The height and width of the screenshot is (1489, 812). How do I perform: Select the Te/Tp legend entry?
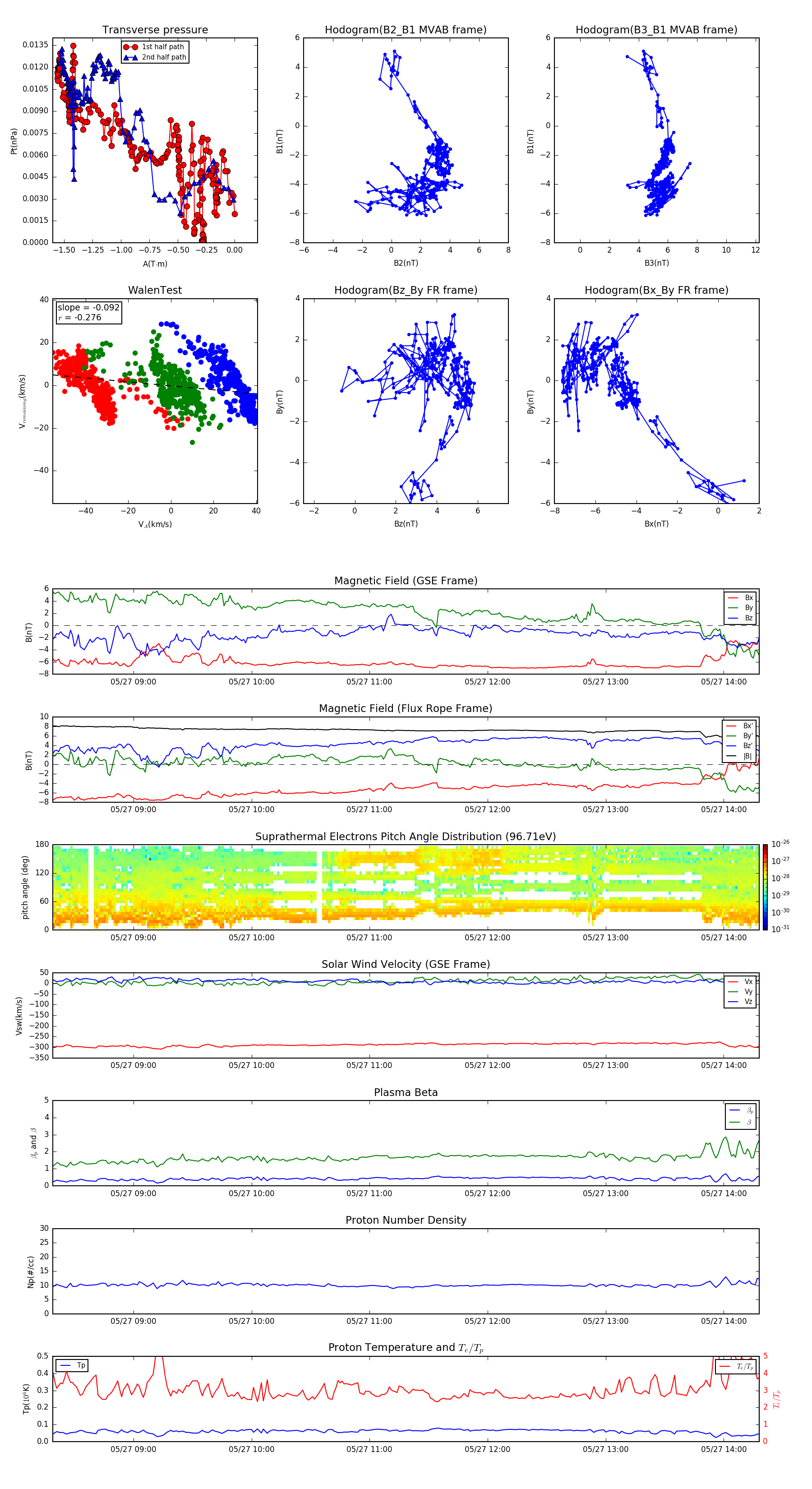click(x=737, y=1366)
